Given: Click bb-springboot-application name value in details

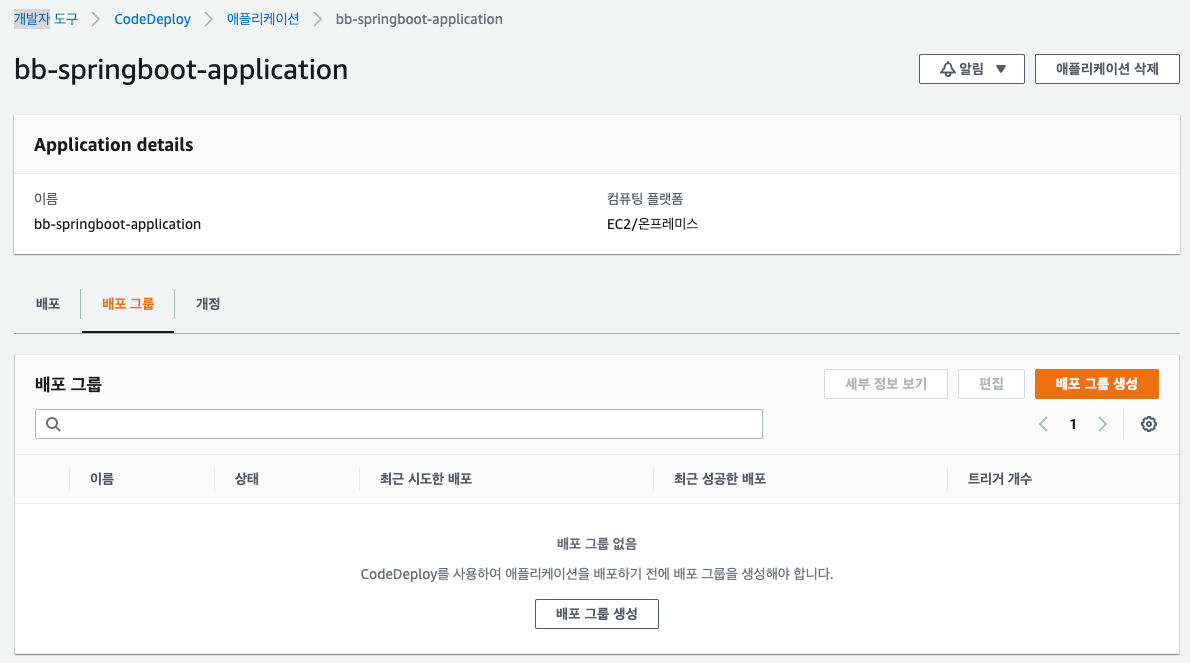Looking at the screenshot, I should 118,224.
